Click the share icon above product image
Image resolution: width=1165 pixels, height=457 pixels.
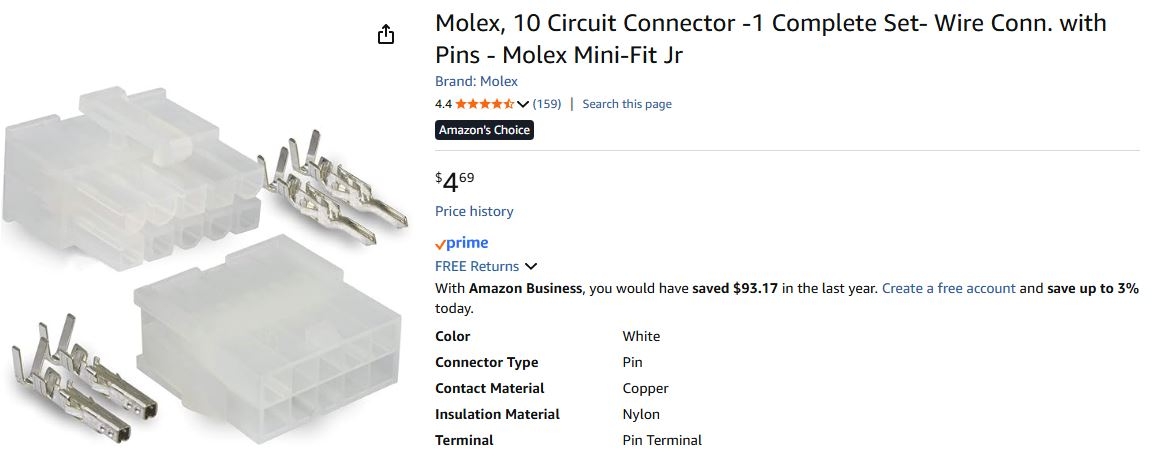[x=386, y=35]
